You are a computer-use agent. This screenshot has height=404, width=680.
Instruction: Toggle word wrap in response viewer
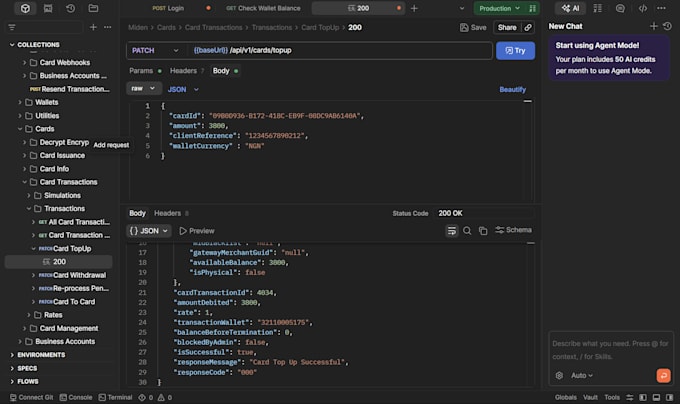[451, 231]
